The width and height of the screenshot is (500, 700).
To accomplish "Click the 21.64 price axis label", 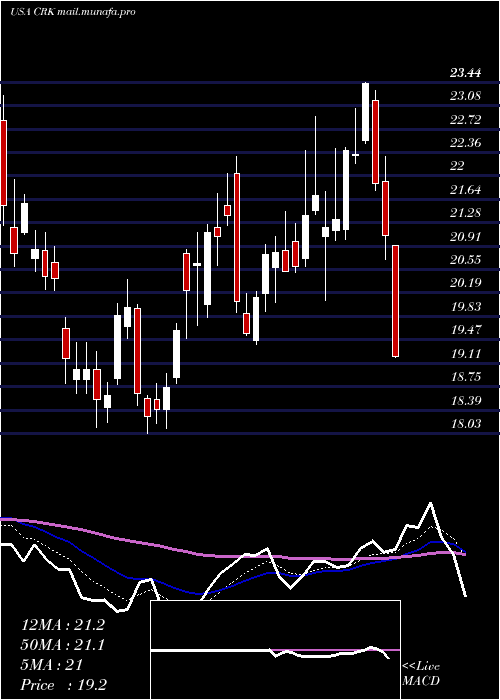I will (x=466, y=189).
